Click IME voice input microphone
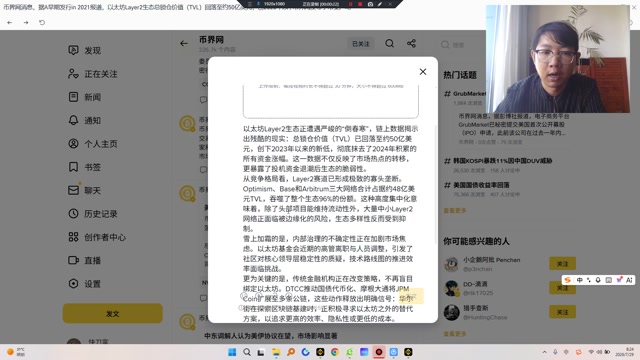 pos(598,280)
